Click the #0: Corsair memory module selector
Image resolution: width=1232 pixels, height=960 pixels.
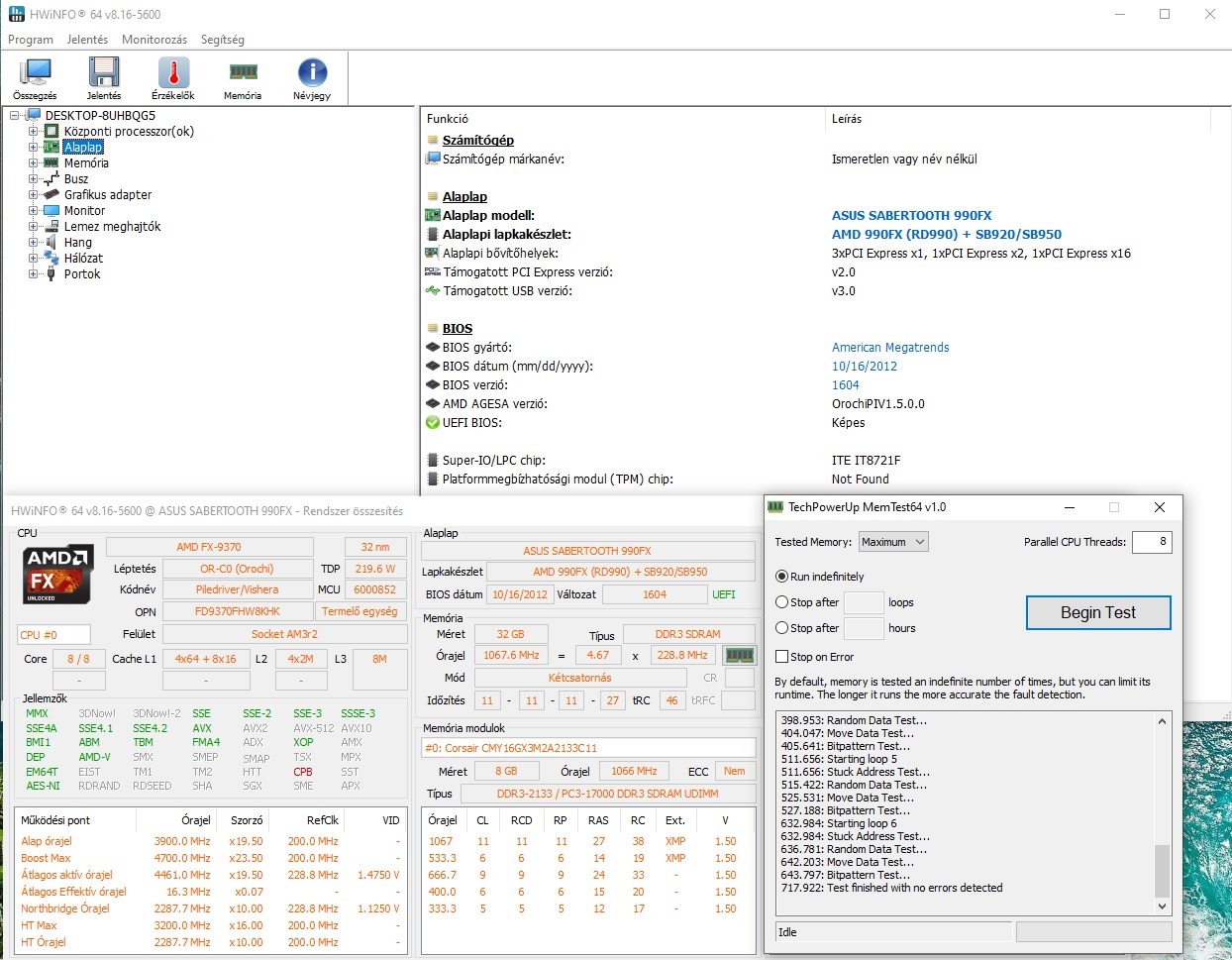point(588,748)
